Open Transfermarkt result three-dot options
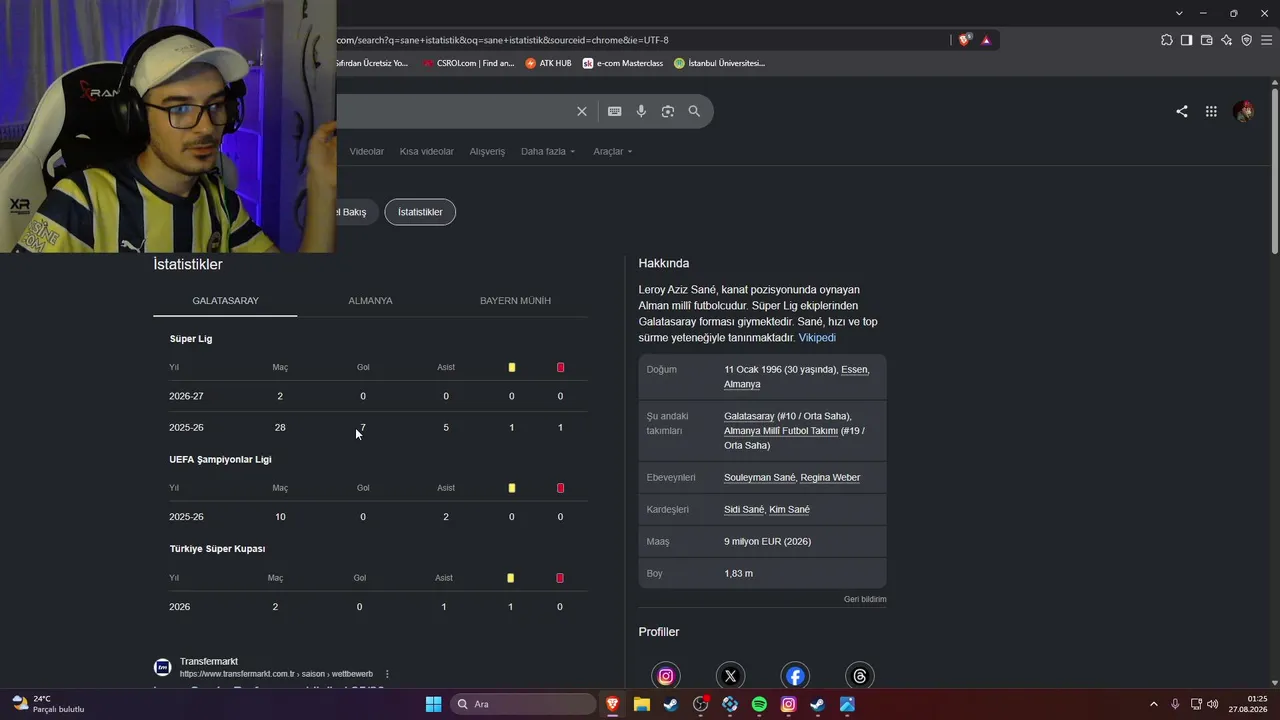The width and height of the screenshot is (1280, 720). pos(387,674)
